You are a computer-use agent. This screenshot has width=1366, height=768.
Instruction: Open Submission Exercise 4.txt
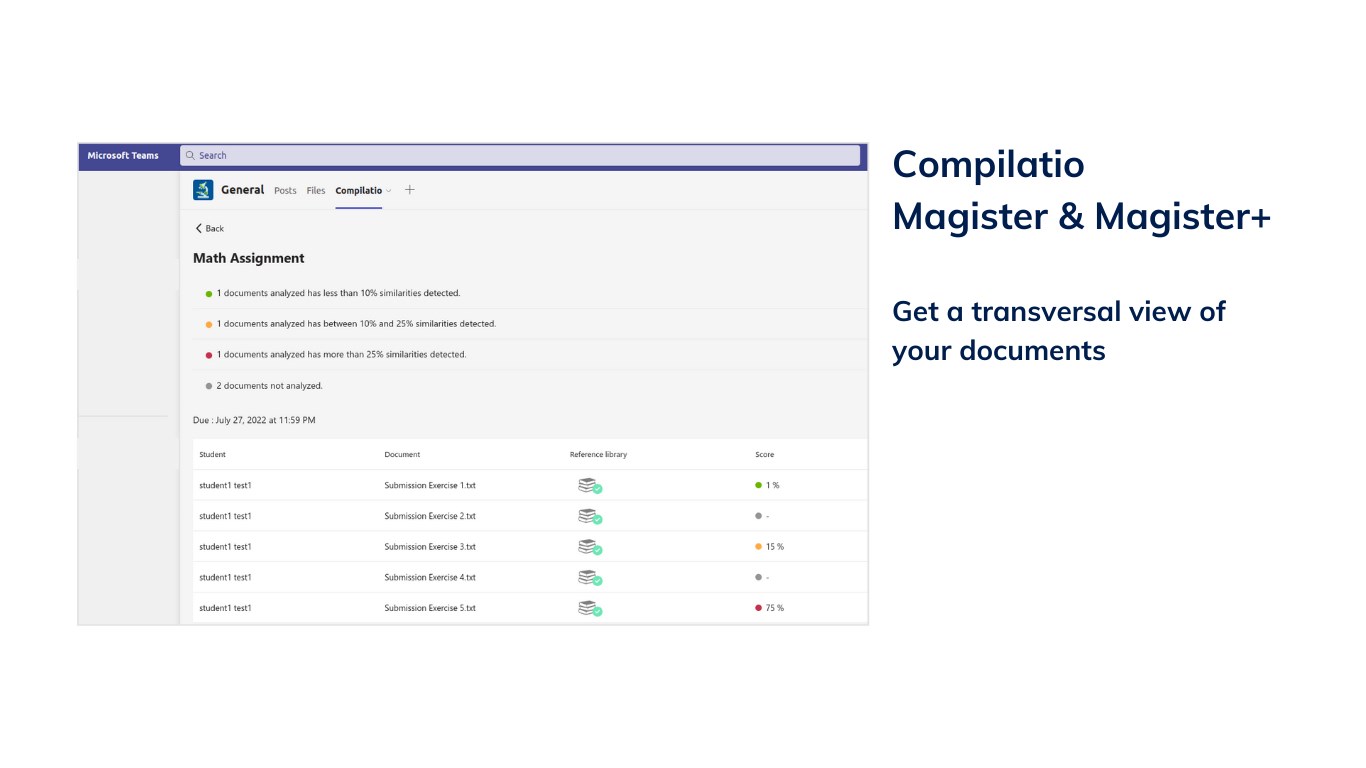click(430, 578)
